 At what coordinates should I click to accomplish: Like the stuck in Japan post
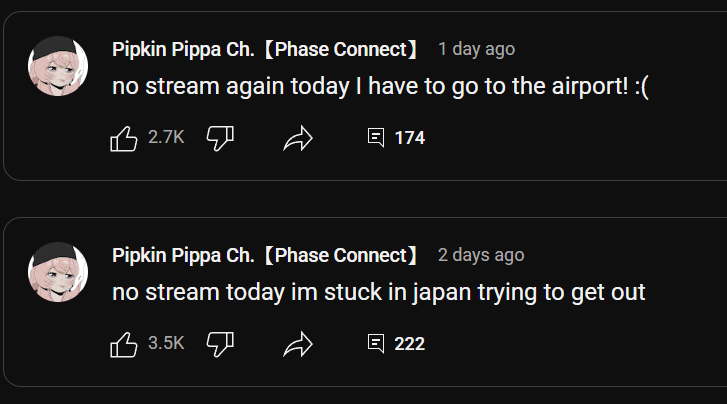(x=123, y=344)
